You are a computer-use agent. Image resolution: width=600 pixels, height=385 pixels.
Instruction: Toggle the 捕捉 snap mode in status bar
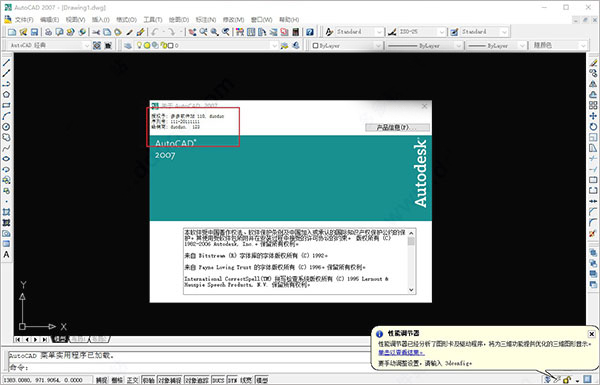pos(101,380)
